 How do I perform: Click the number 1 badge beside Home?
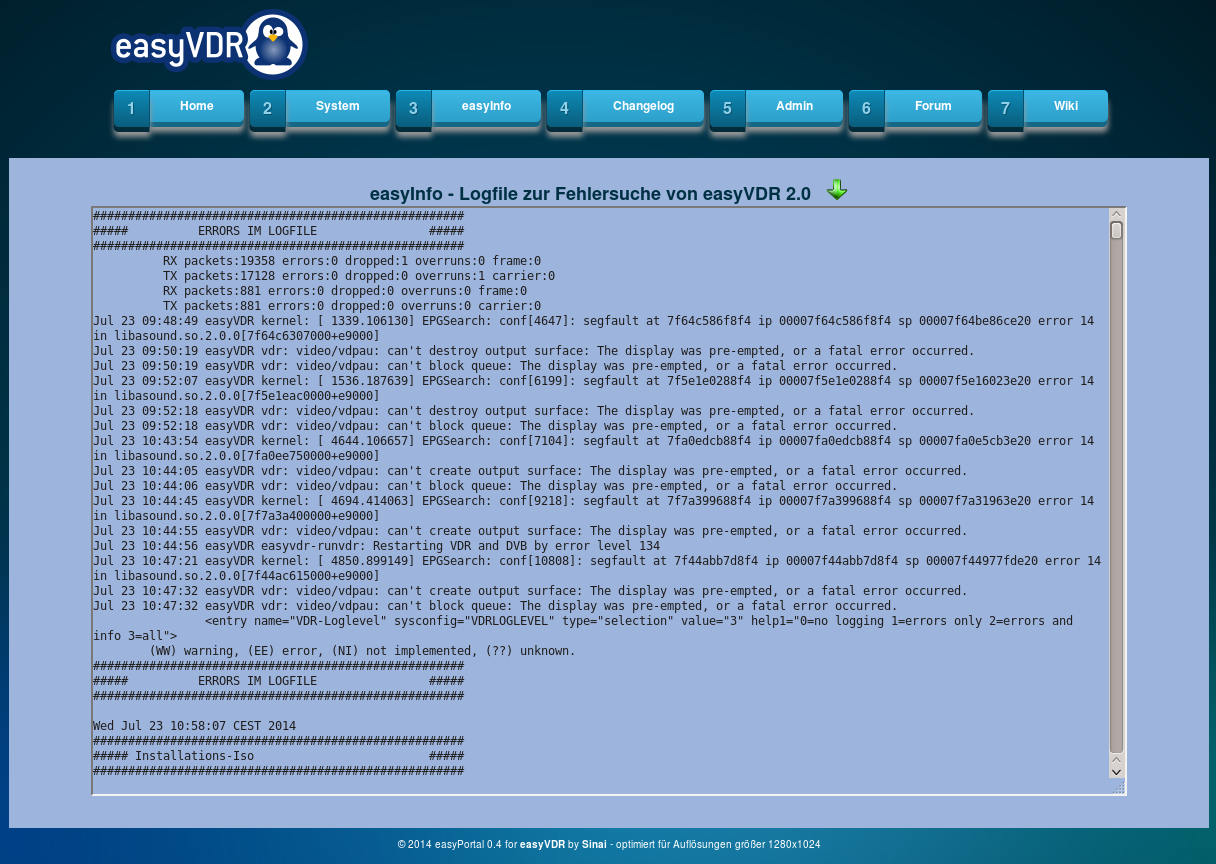click(132, 109)
